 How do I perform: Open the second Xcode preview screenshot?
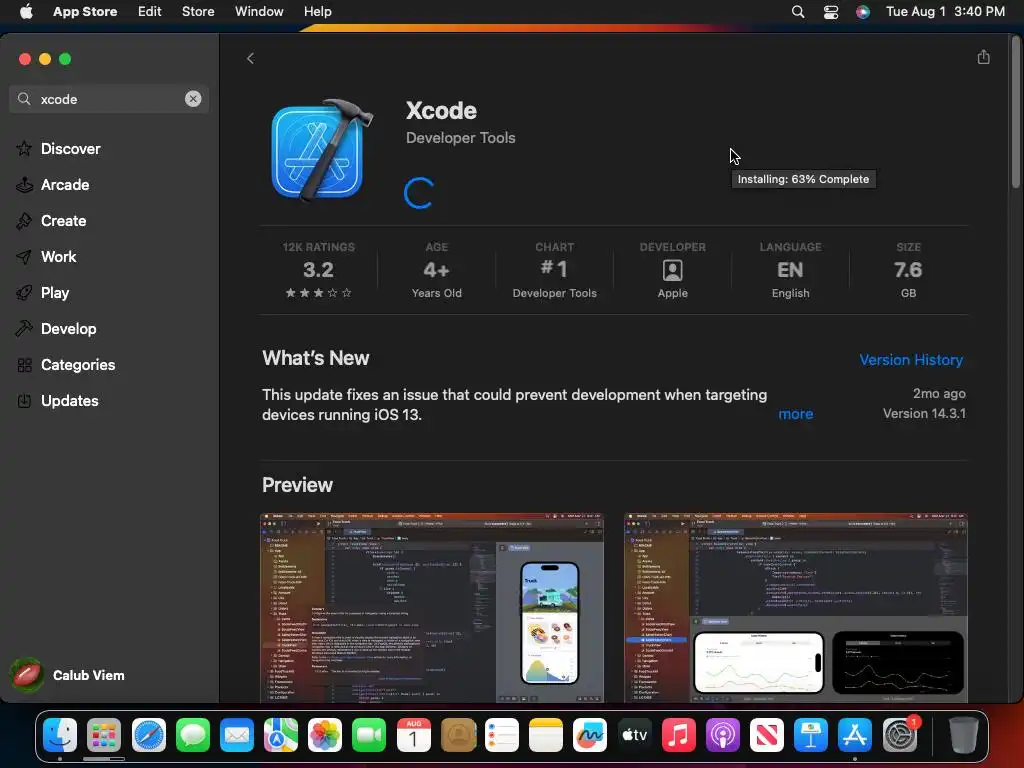pos(795,608)
